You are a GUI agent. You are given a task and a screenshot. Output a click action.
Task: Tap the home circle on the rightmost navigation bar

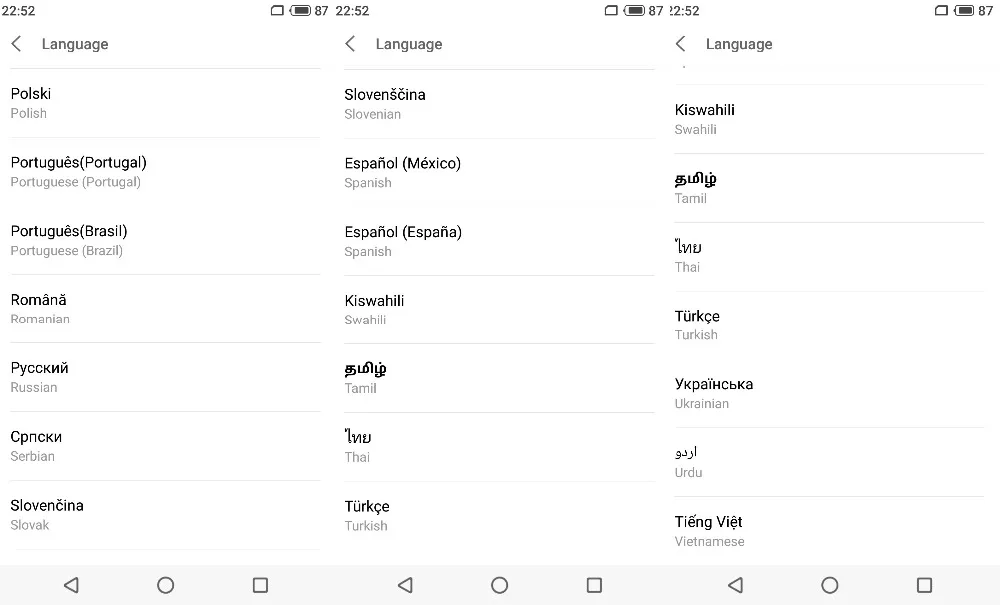point(830,585)
